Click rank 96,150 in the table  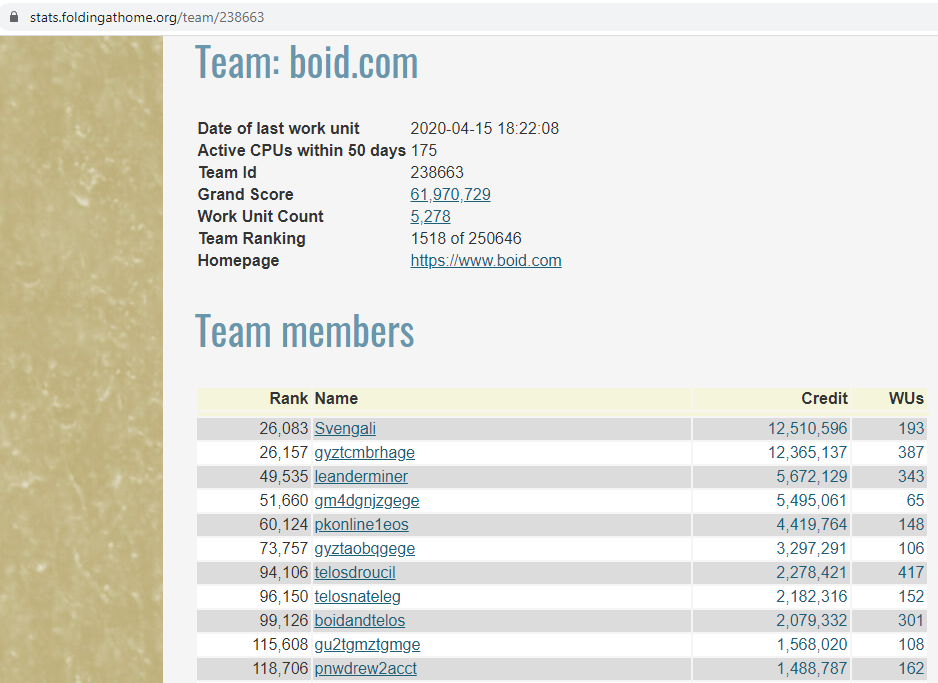click(284, 596)
